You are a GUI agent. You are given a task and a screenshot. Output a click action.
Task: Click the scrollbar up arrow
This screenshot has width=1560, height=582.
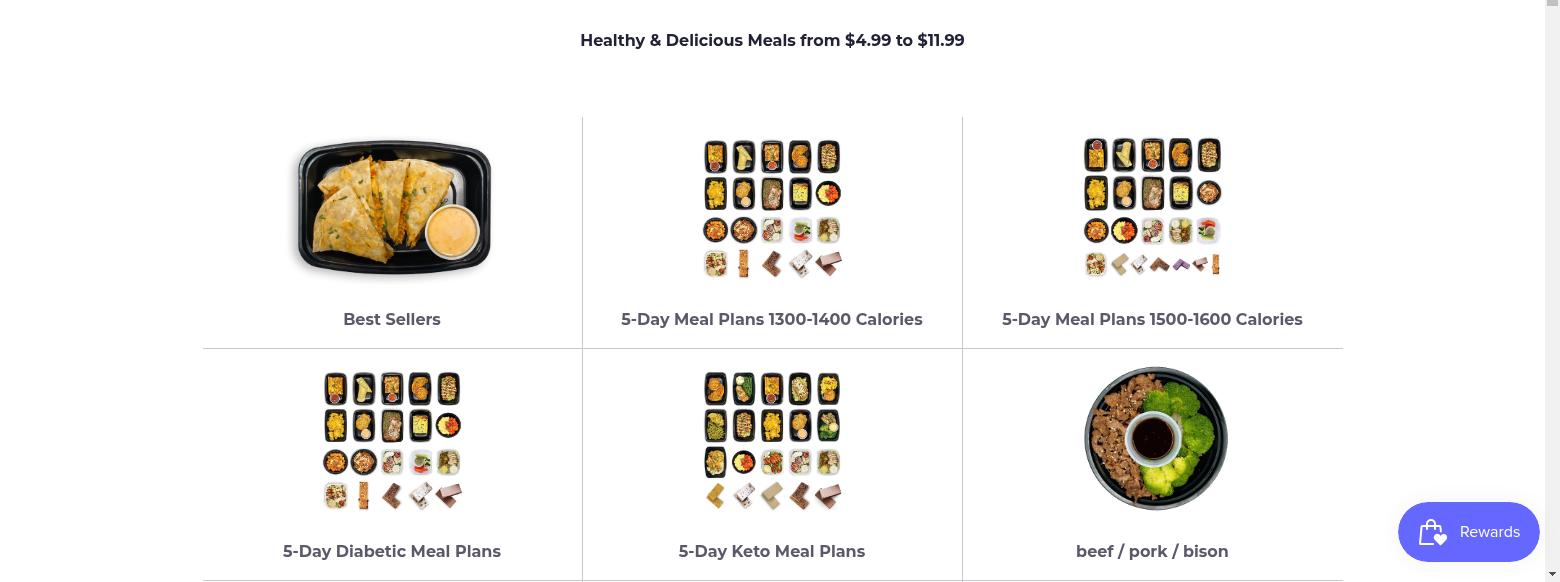[1553, 6]
